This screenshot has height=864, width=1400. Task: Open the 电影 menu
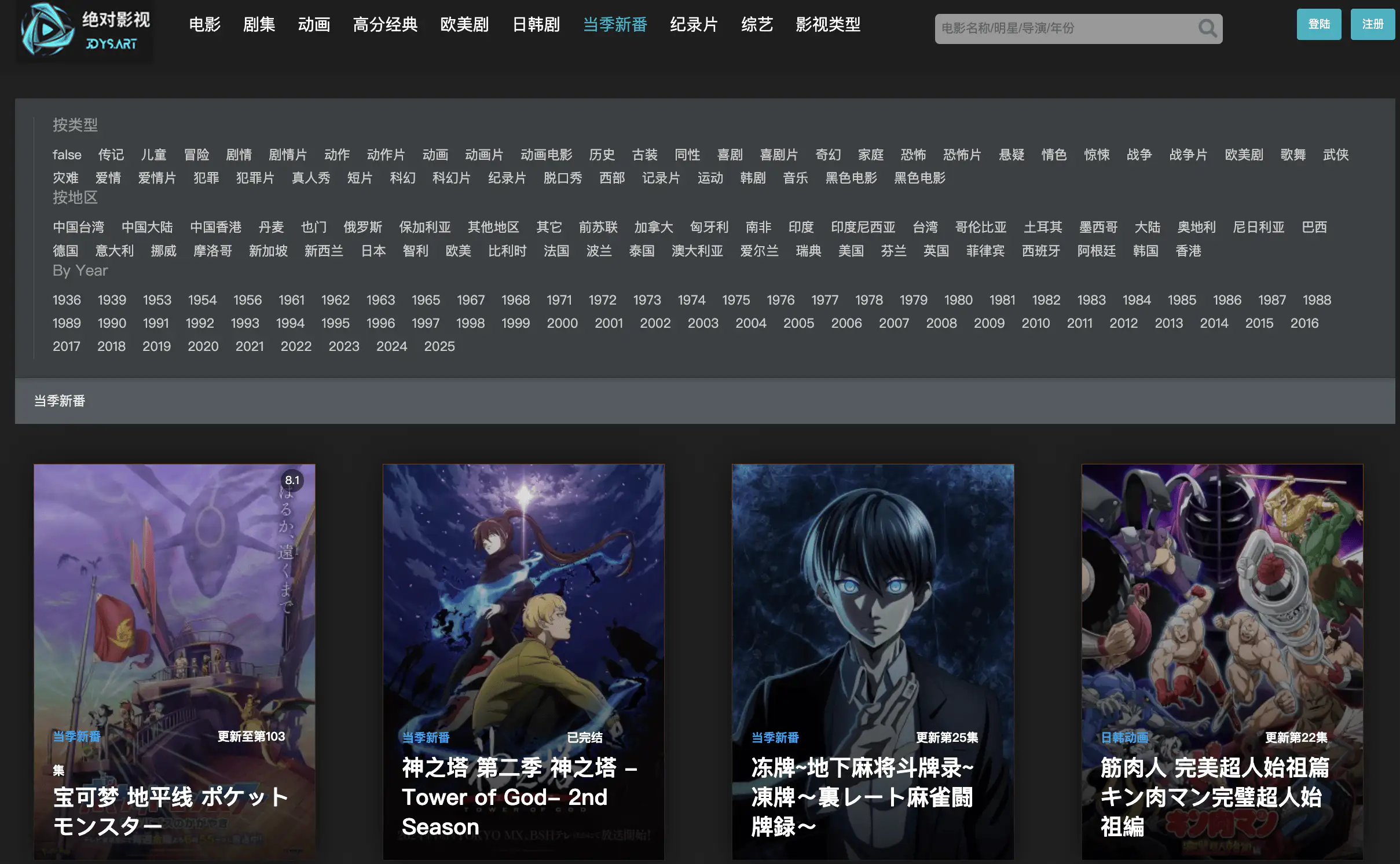[204, 24]
